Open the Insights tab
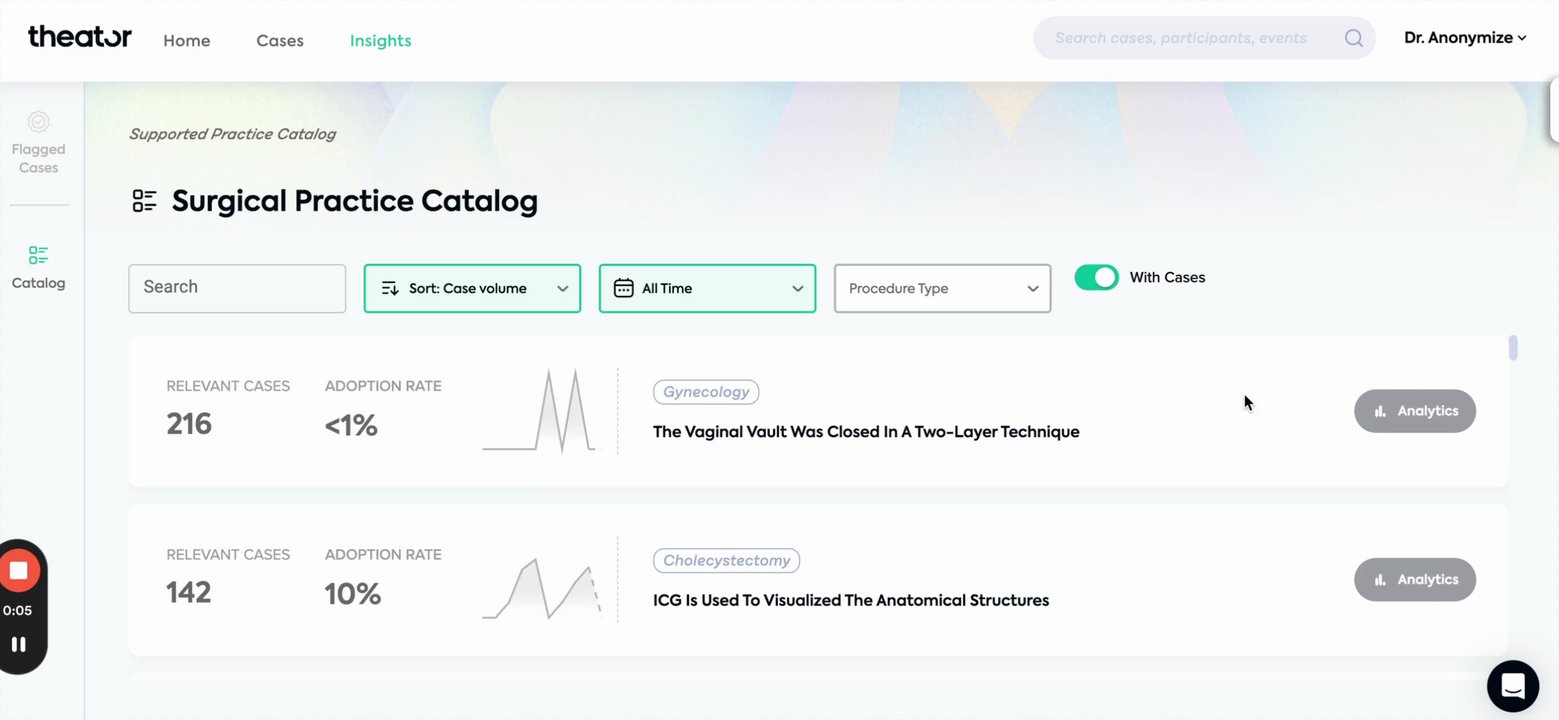Image resolution: width=1559 pixels, height=720 pixels. pyautogui.click(x=380, y=41)
